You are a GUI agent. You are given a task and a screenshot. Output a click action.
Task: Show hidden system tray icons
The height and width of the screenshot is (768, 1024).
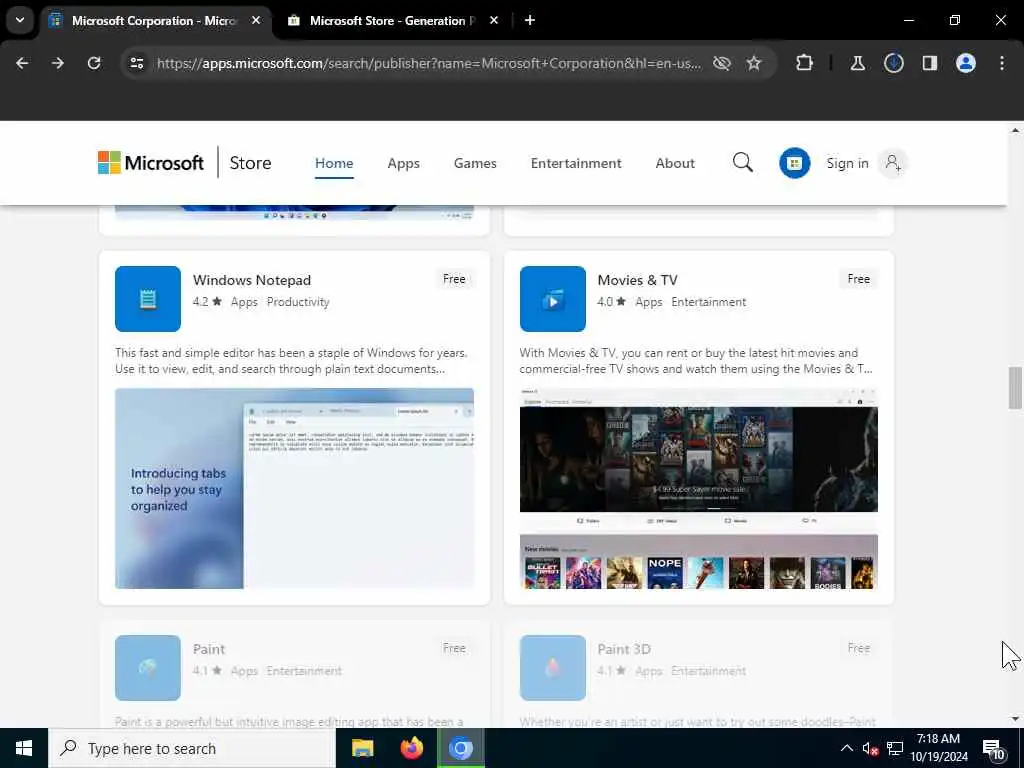point(846,748)
